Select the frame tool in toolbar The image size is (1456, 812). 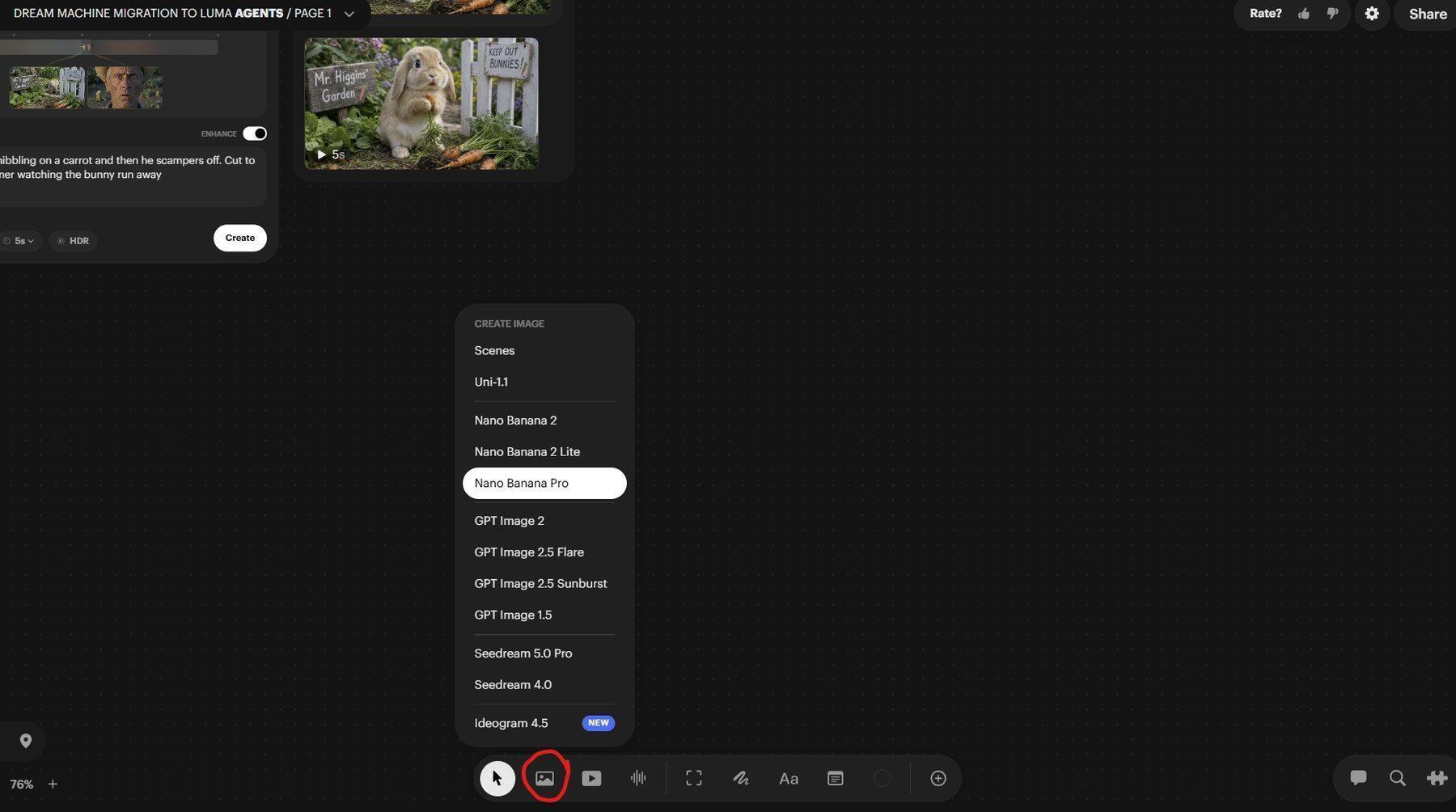(694, 778)
